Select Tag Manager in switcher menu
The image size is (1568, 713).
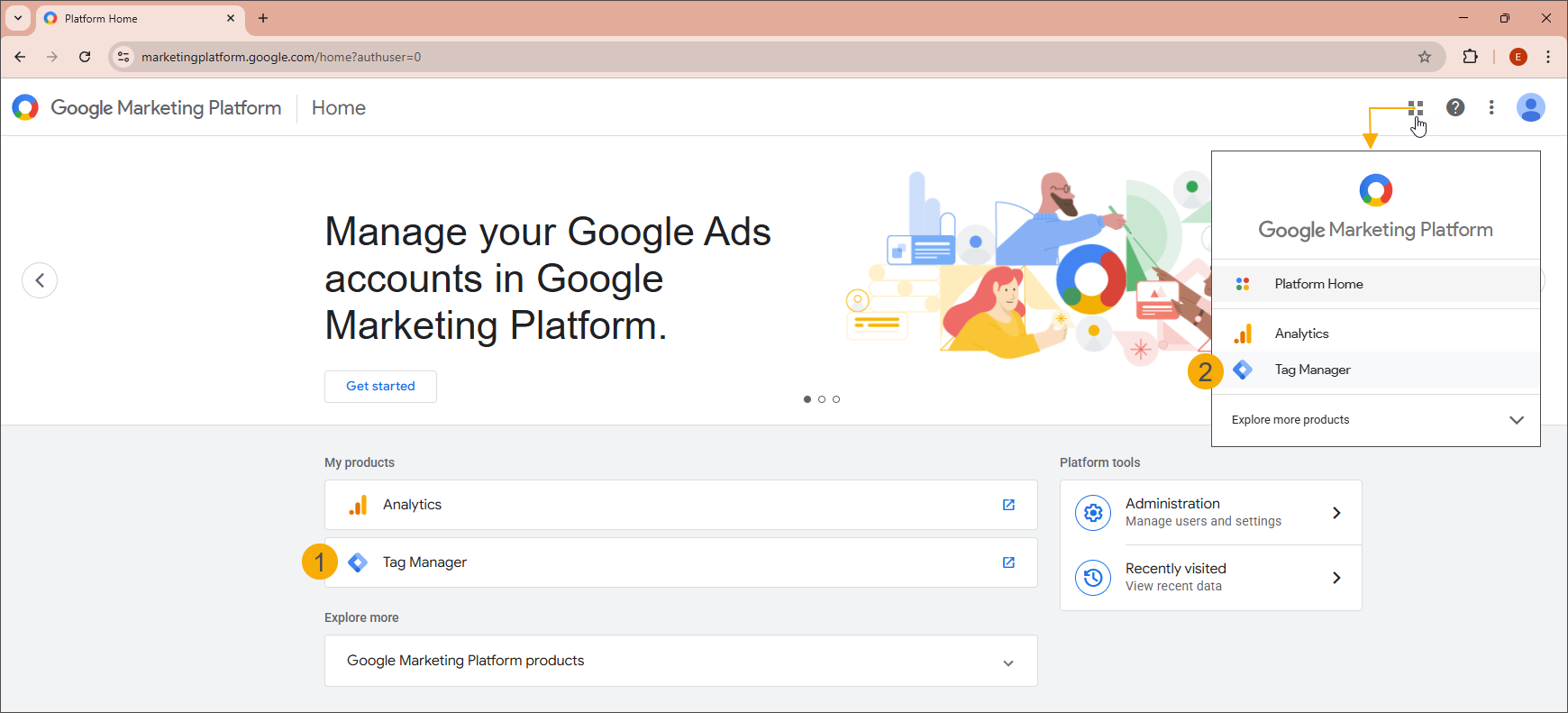pos(1375,370)
